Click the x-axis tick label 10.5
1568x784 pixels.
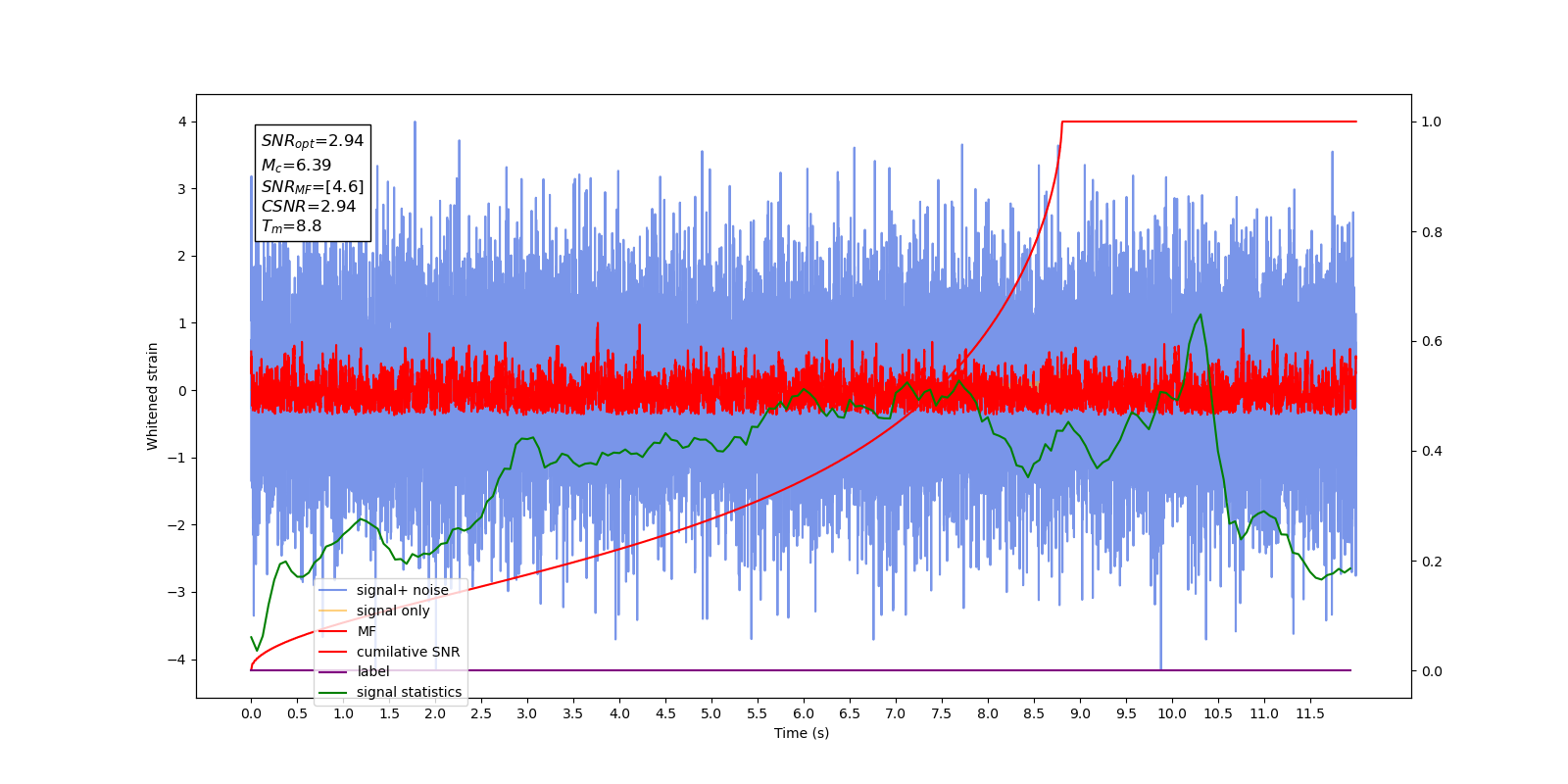click(1218, 713)
